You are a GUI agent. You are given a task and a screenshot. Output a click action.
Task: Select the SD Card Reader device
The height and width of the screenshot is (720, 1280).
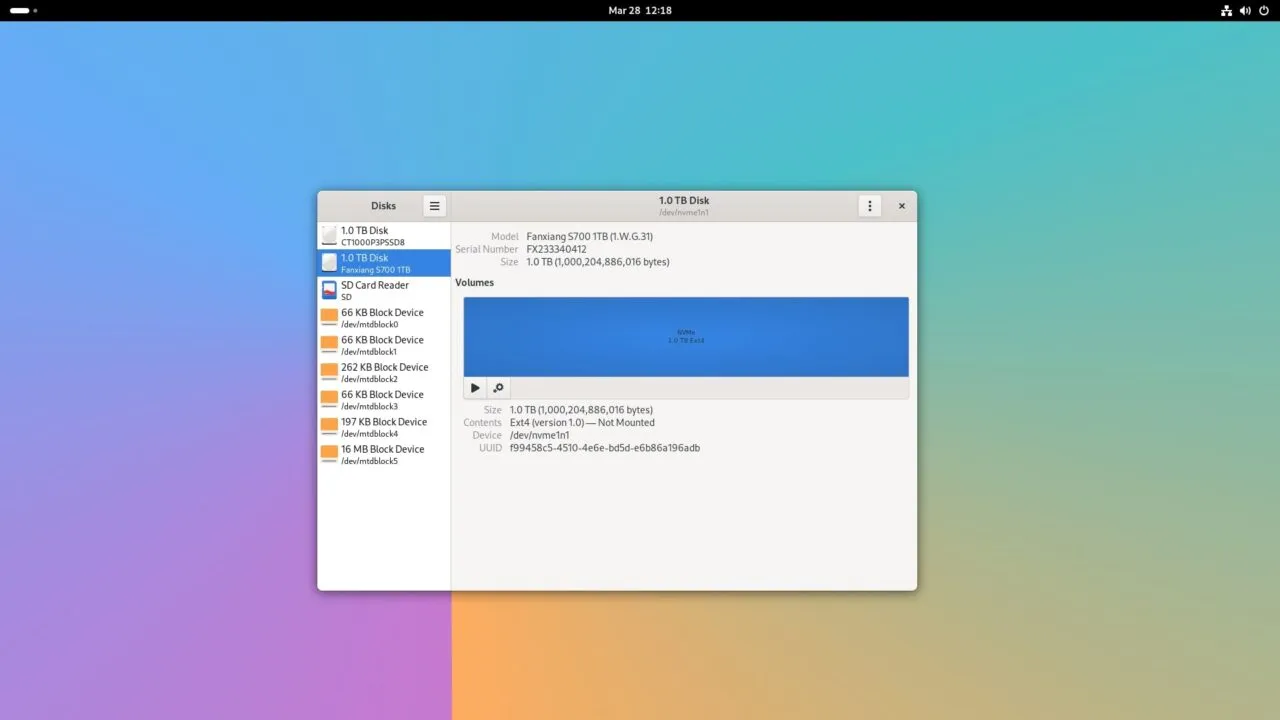pyautogui.click(x=384, y=291)
